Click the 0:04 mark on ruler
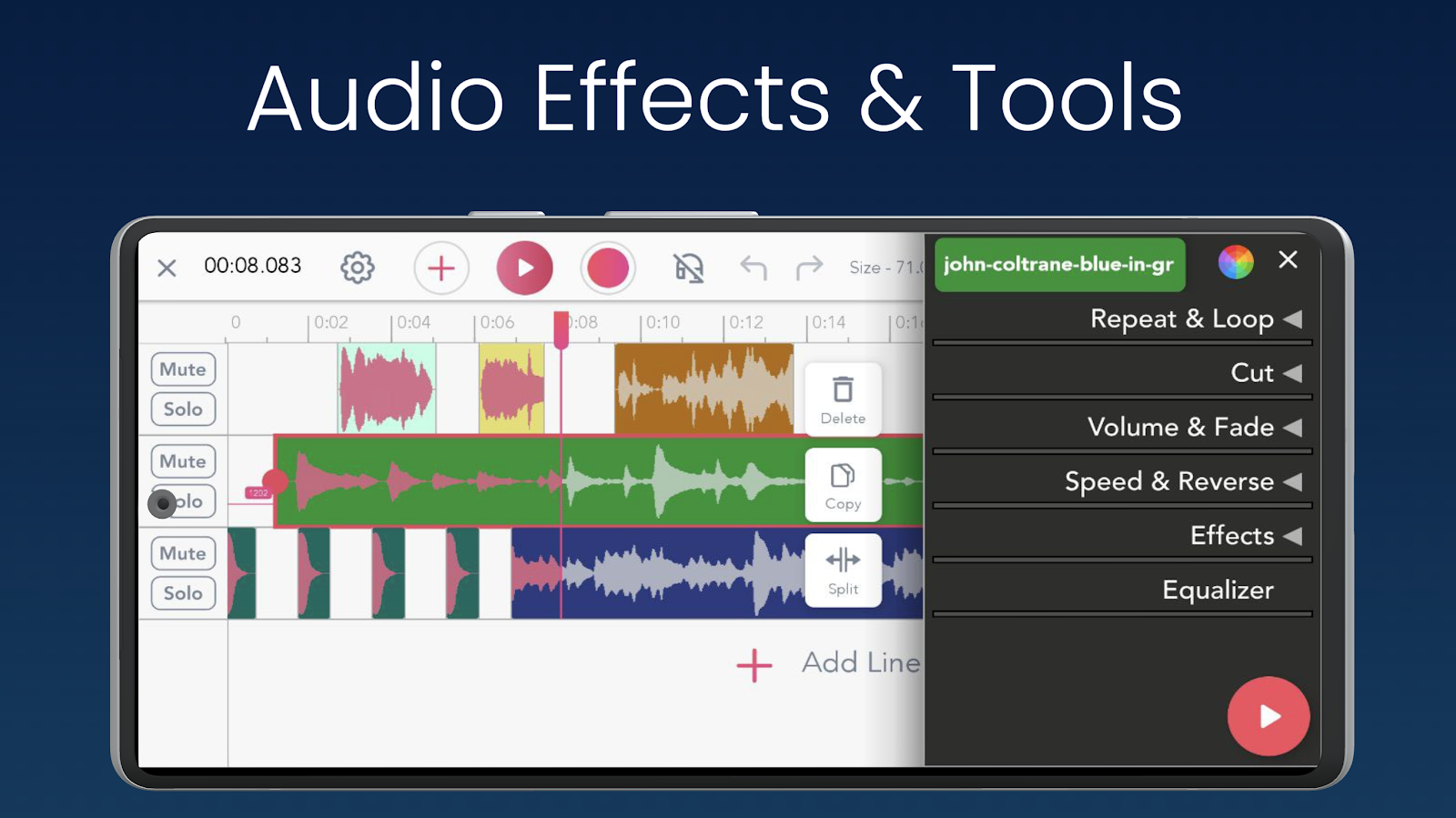 pyautogui.click(x=414, y=322)
